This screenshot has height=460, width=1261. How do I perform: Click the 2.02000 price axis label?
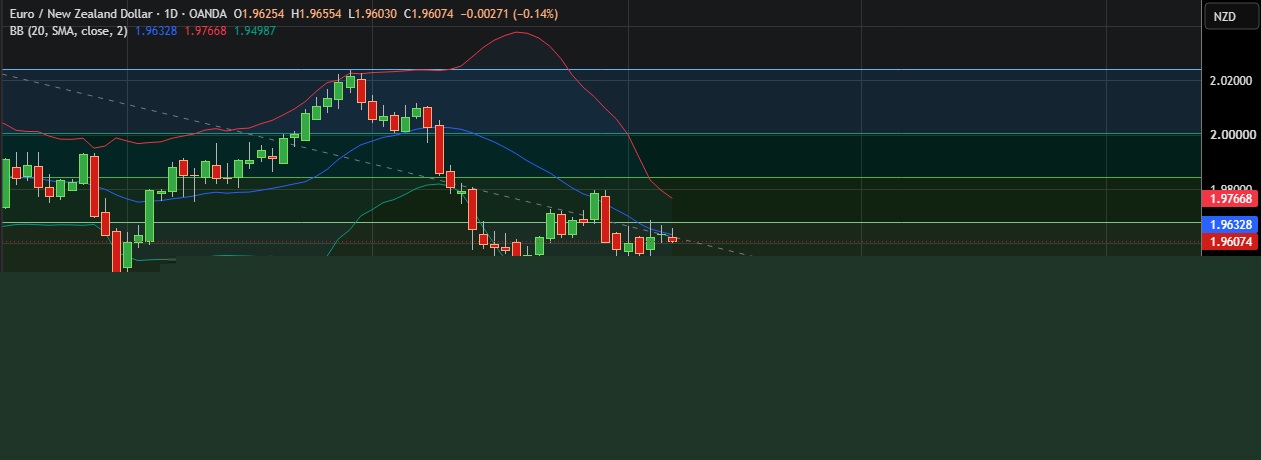click(x=1230, y=80)
